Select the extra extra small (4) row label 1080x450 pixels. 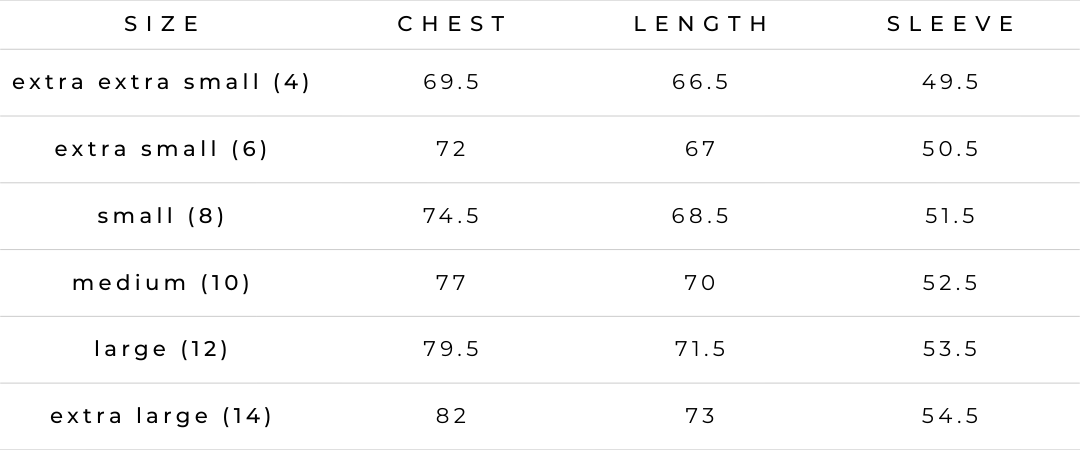click(161, 82)
